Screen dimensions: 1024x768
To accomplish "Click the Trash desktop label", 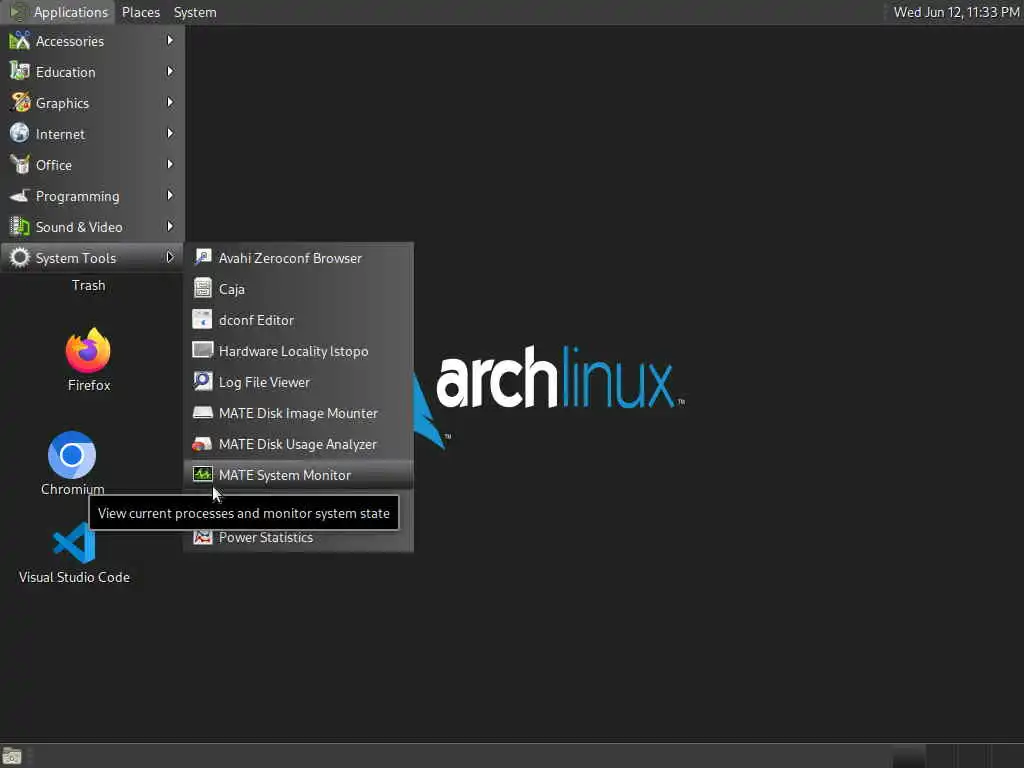I will [88, 285].
